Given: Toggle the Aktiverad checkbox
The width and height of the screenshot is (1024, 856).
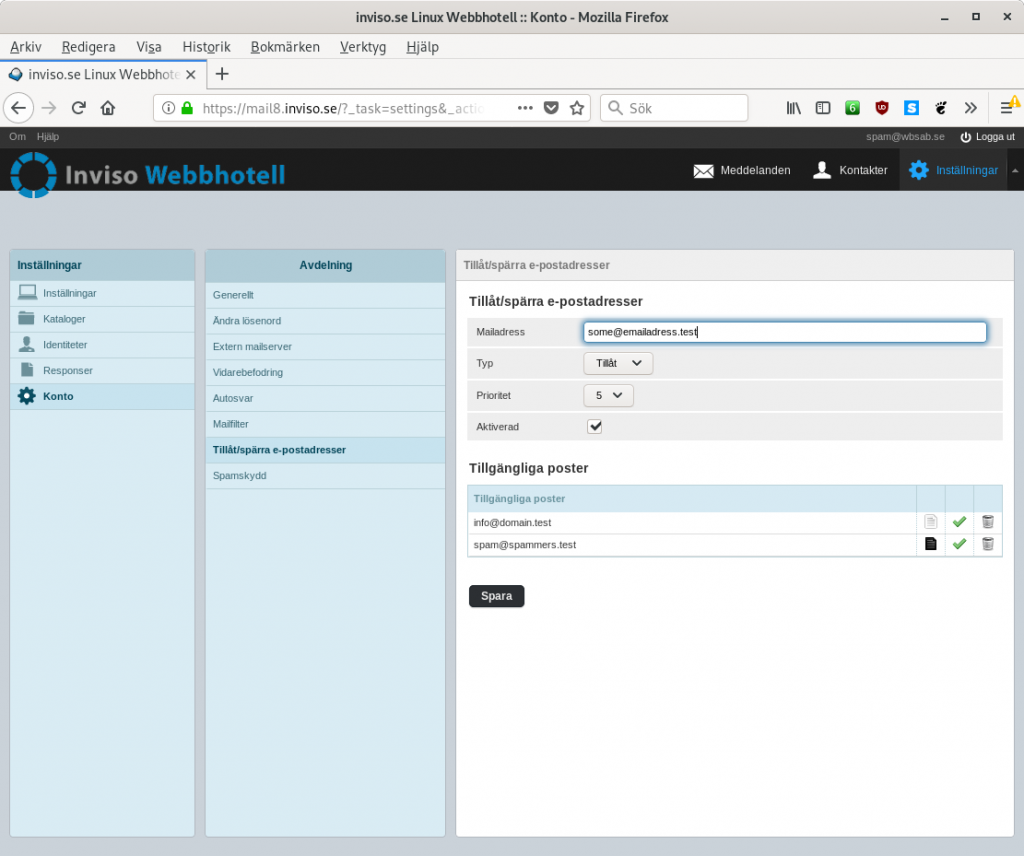Looking at the screenshot, I should [x=595, y=426].
